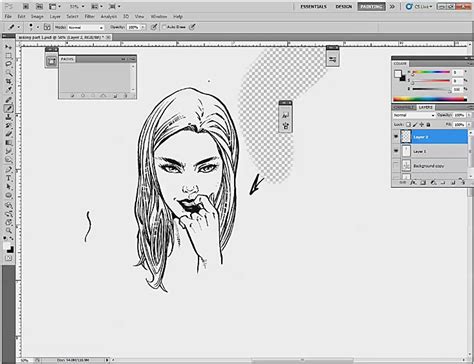
Task: Click the Hue slider in Color panel
Action: pyautogui.click(x=431, y=72)
